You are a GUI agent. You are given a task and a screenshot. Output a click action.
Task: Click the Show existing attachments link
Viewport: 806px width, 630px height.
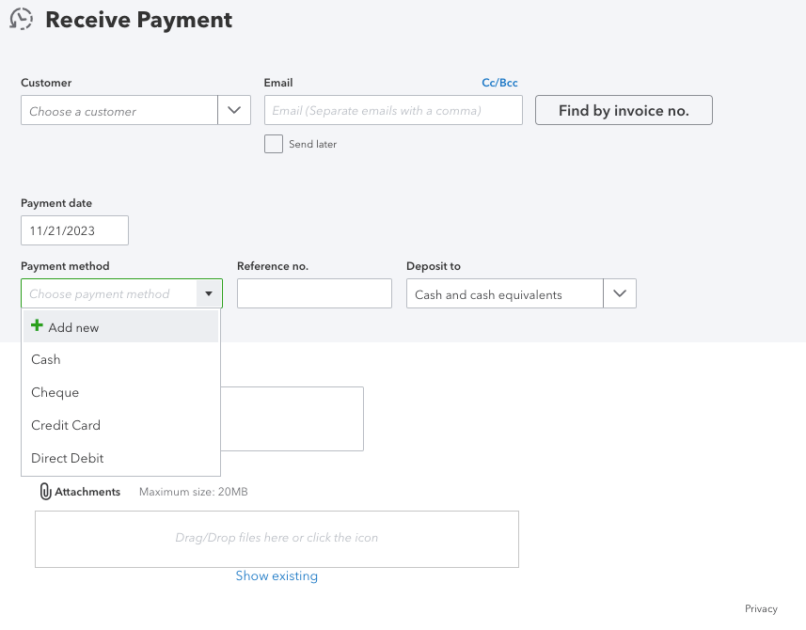(277, 576)
